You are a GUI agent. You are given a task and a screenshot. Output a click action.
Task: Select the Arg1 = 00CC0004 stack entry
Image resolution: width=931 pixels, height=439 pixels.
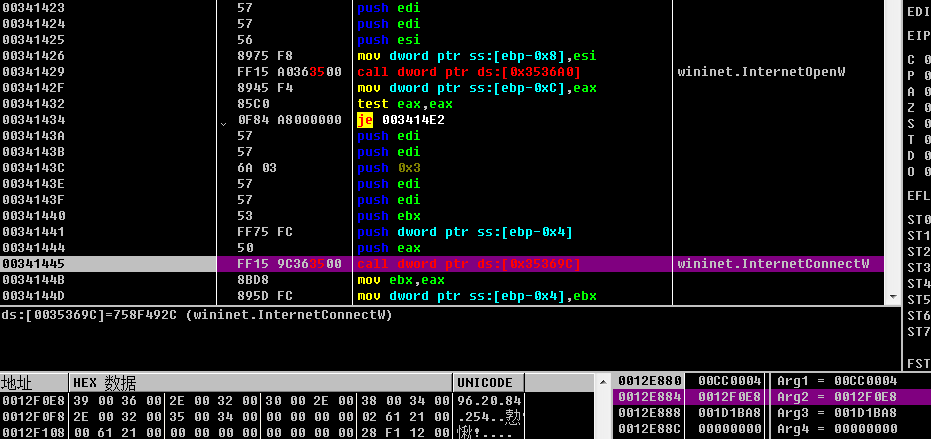coord(836,381)
